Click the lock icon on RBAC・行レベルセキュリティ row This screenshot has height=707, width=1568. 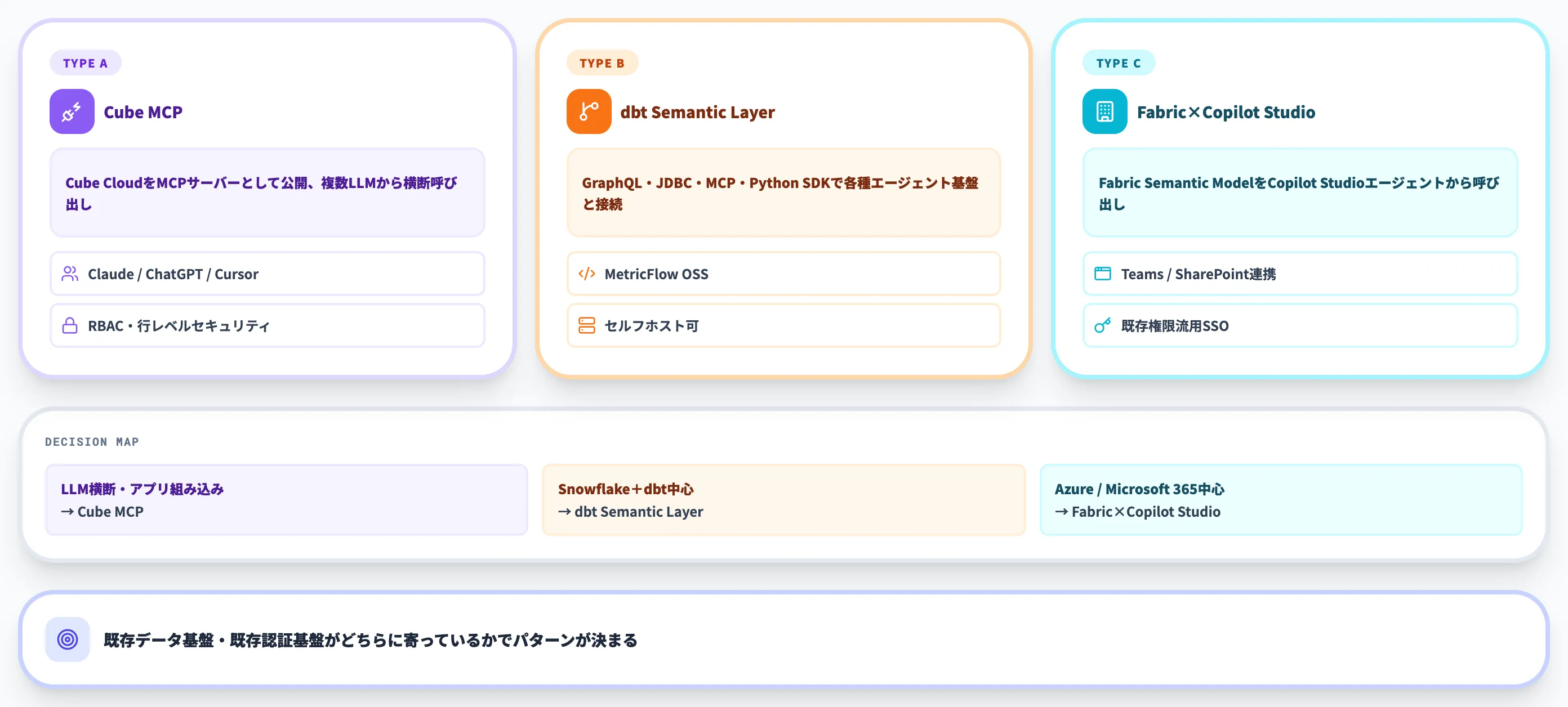(69, 325)
